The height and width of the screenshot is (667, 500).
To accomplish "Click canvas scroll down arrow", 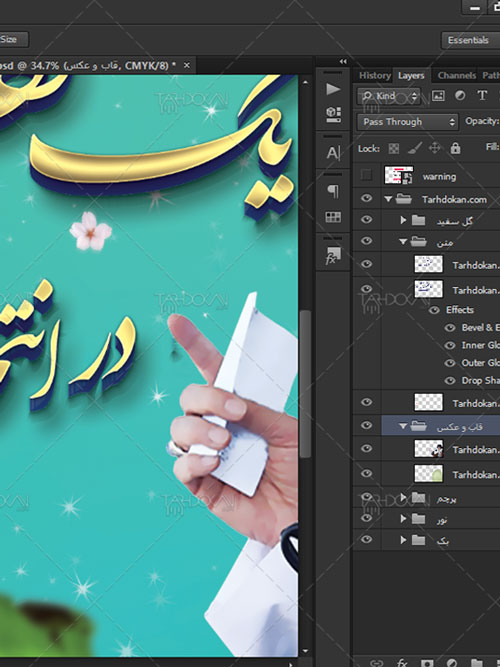I will tap(305, 651).
